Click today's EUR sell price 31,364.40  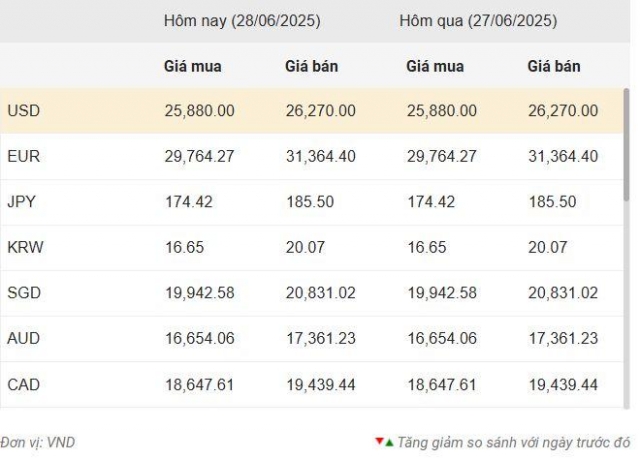[x=320, y=157]
